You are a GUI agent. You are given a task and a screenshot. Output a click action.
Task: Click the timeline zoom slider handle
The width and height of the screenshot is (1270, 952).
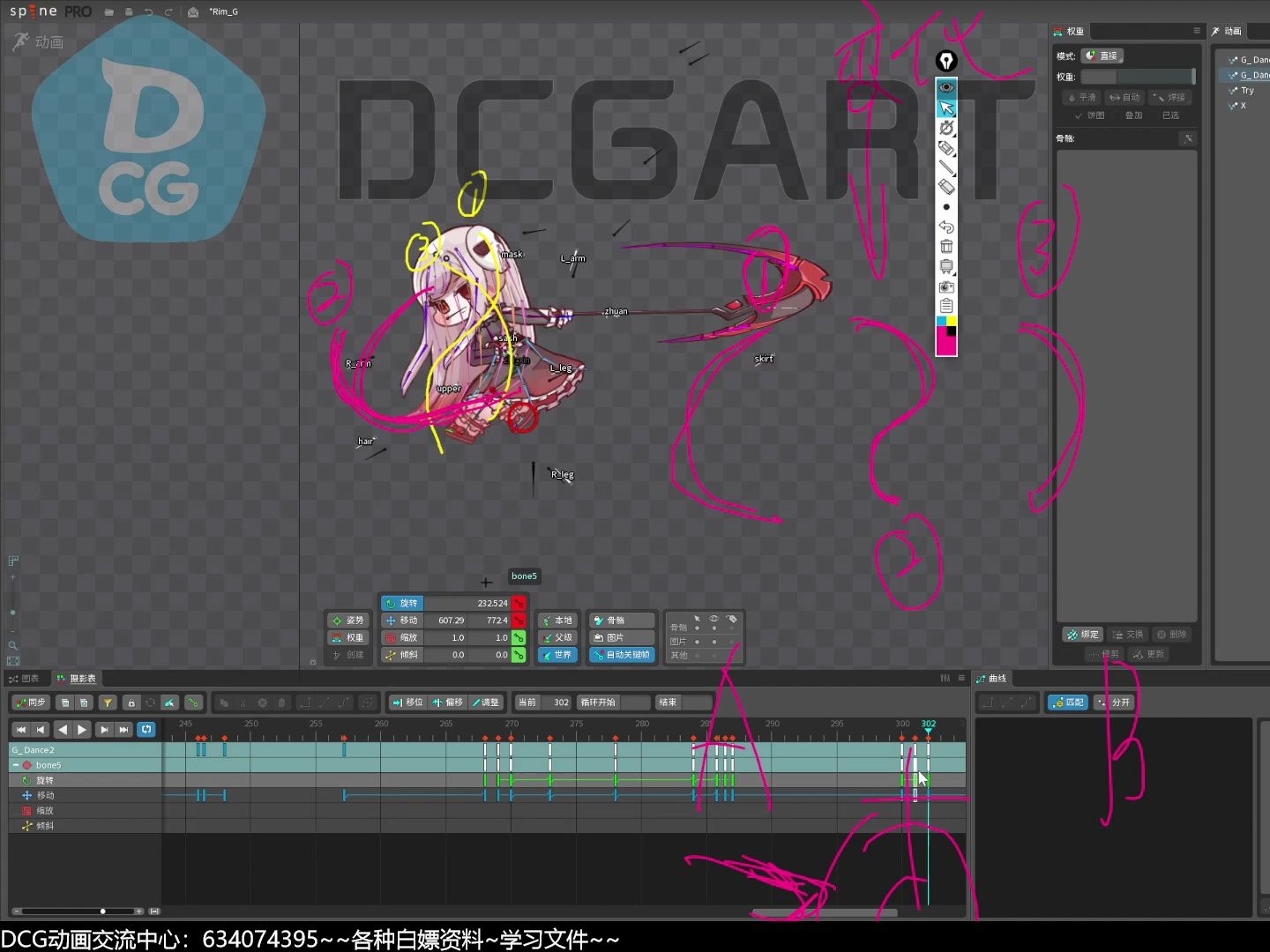pos(103,911)
